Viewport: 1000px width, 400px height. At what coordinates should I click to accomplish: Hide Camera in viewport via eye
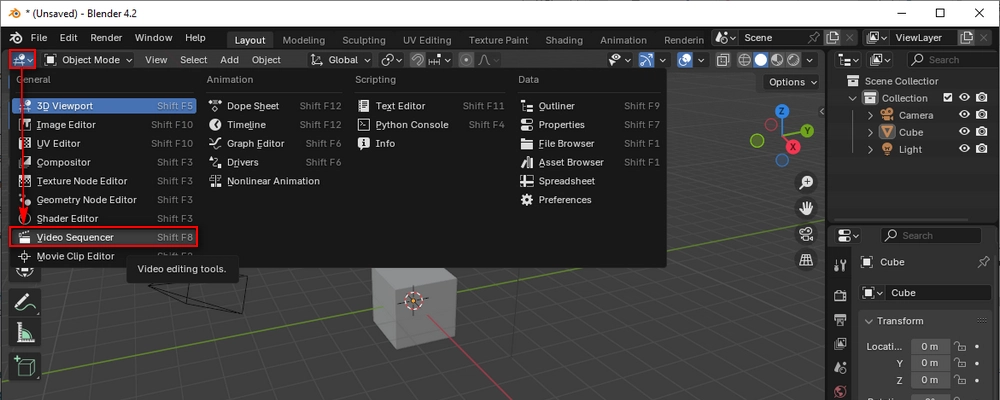(x=965, y=115)
